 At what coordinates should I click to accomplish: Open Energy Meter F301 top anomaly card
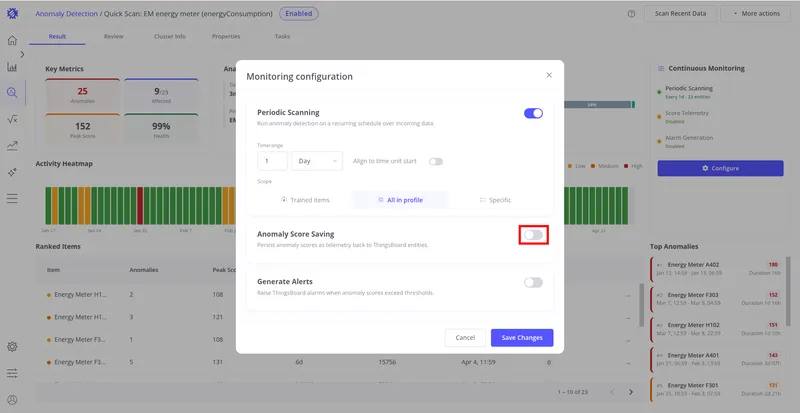point(716,389)
